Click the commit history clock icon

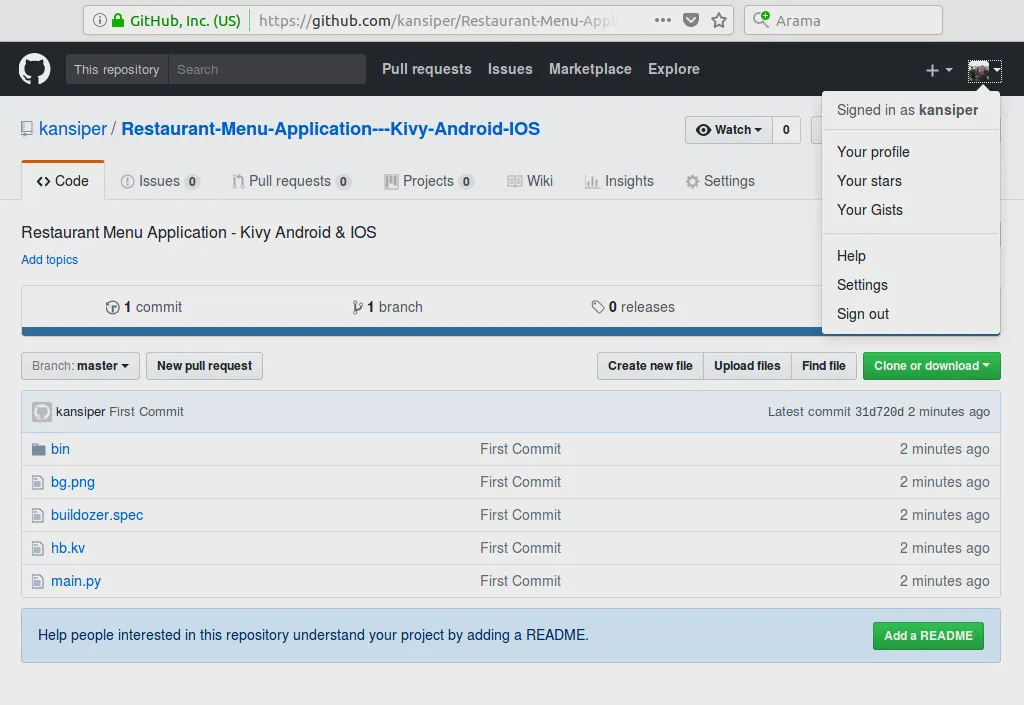coord(112,307)
